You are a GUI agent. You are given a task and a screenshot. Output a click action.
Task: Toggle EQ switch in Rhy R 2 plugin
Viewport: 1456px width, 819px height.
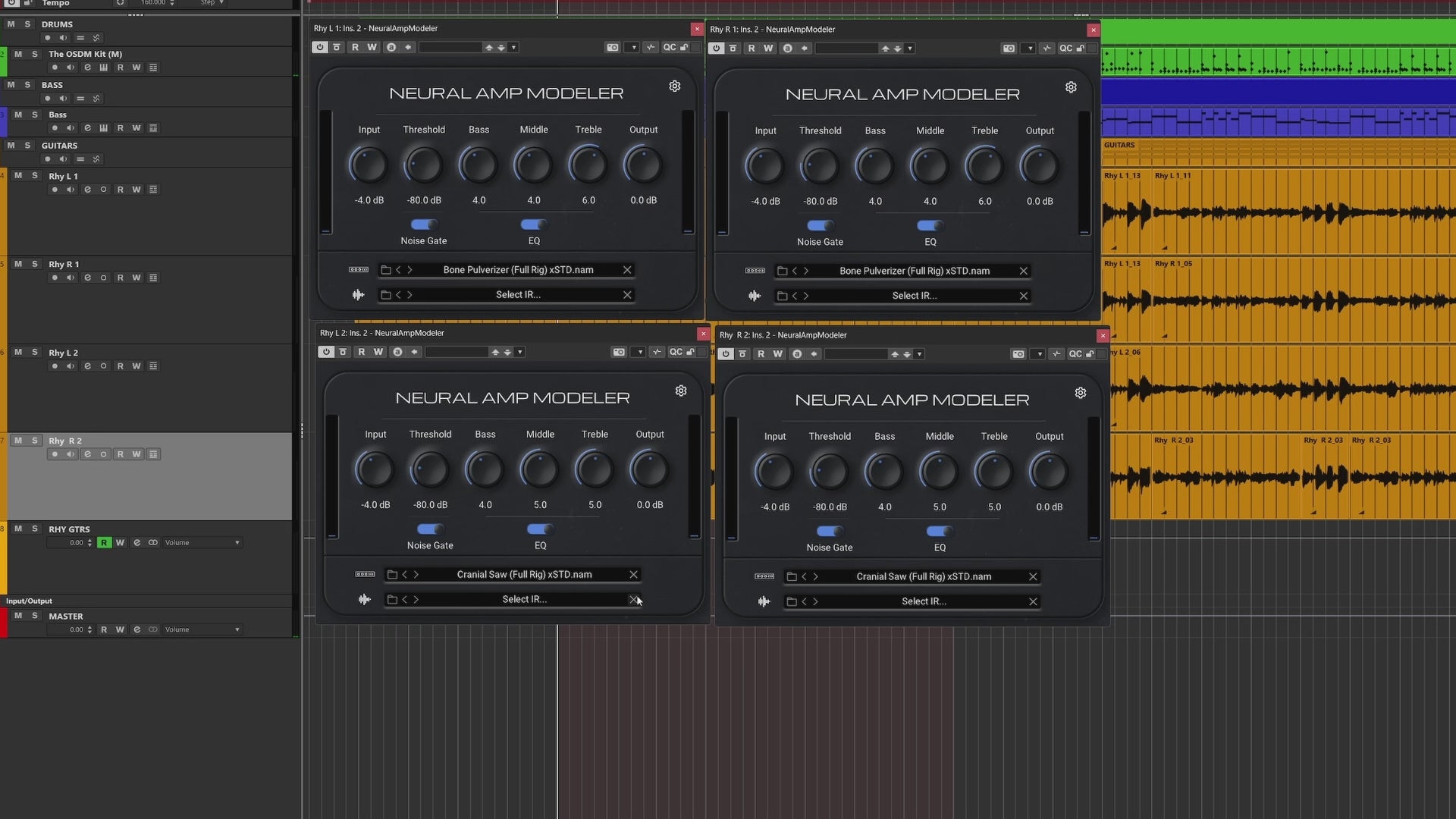940,531
